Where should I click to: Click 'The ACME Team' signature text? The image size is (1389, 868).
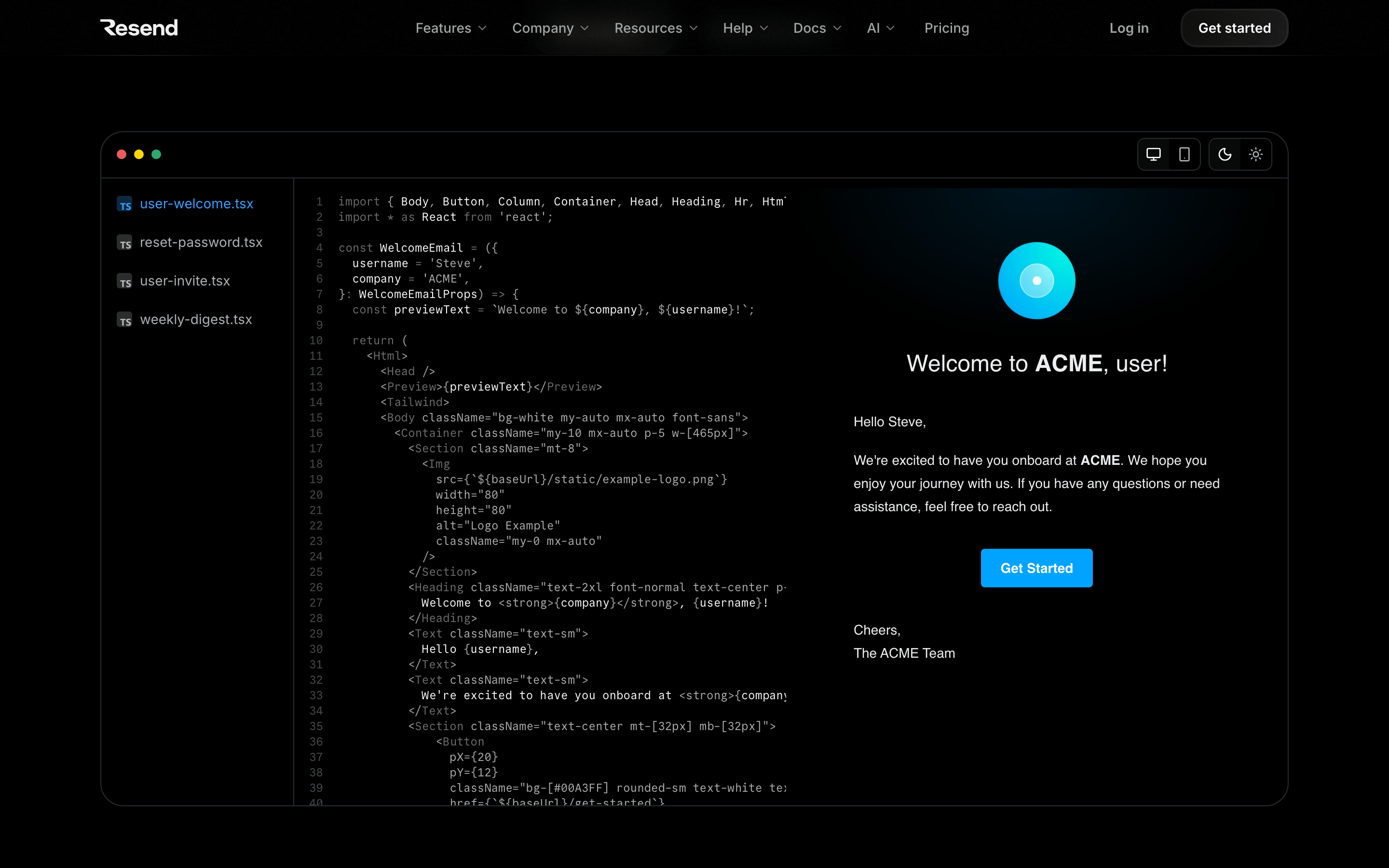pos(904,653)
